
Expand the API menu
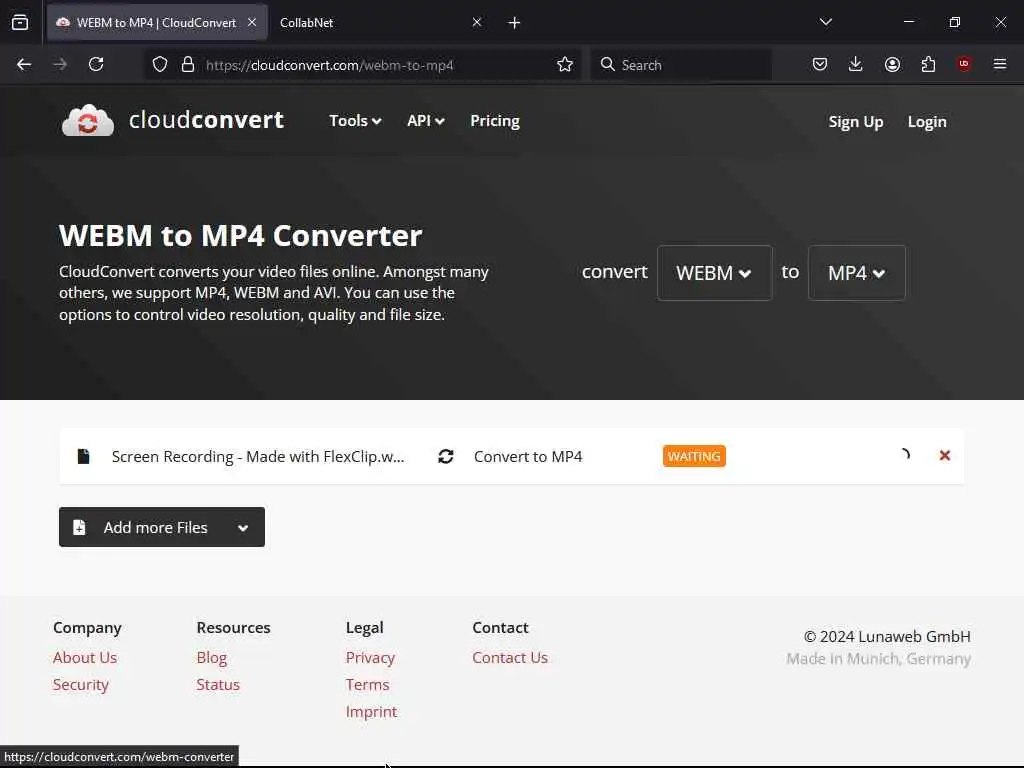(426, 121)
